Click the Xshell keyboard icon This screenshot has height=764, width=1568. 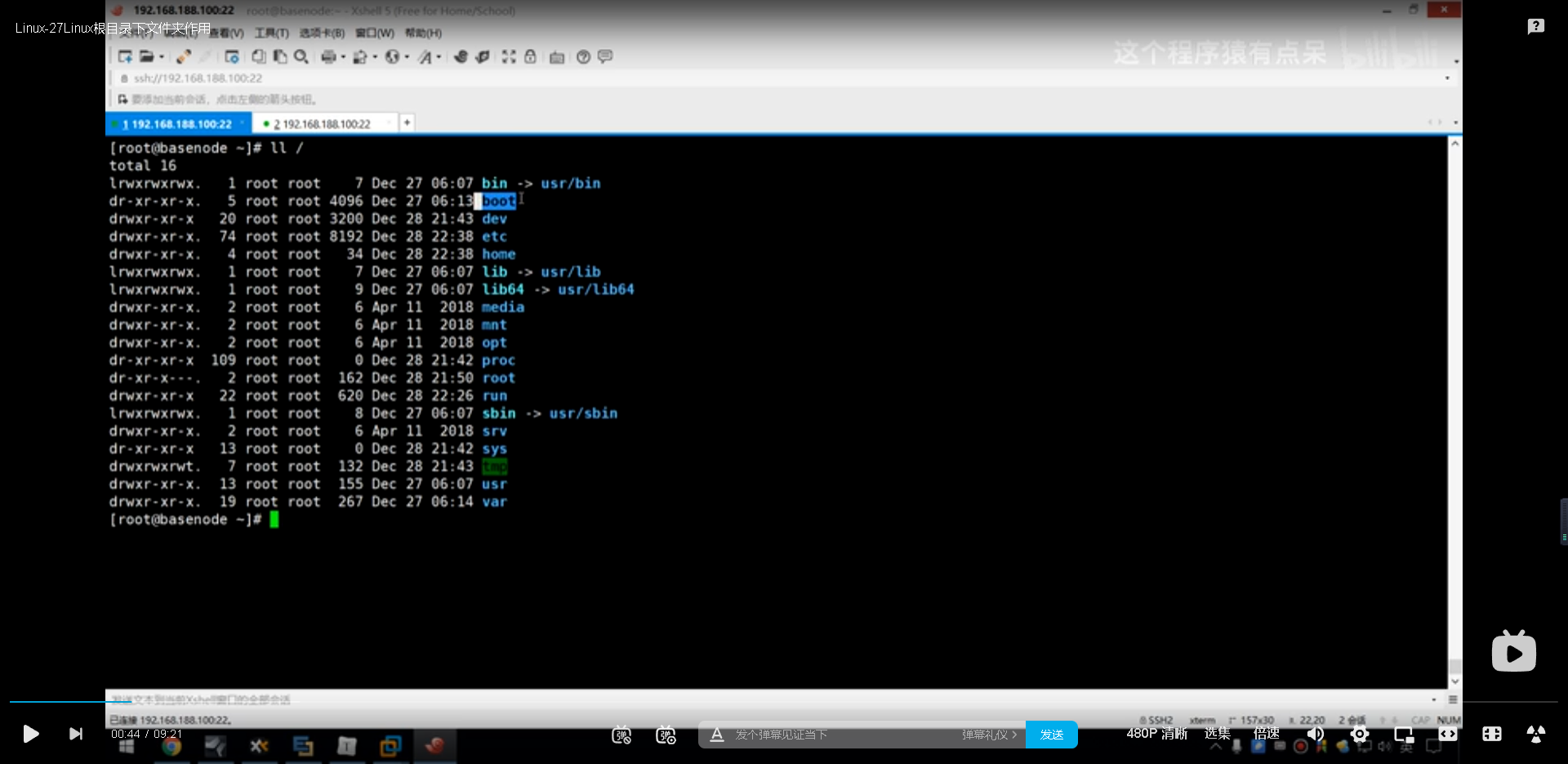pos(557,57)
